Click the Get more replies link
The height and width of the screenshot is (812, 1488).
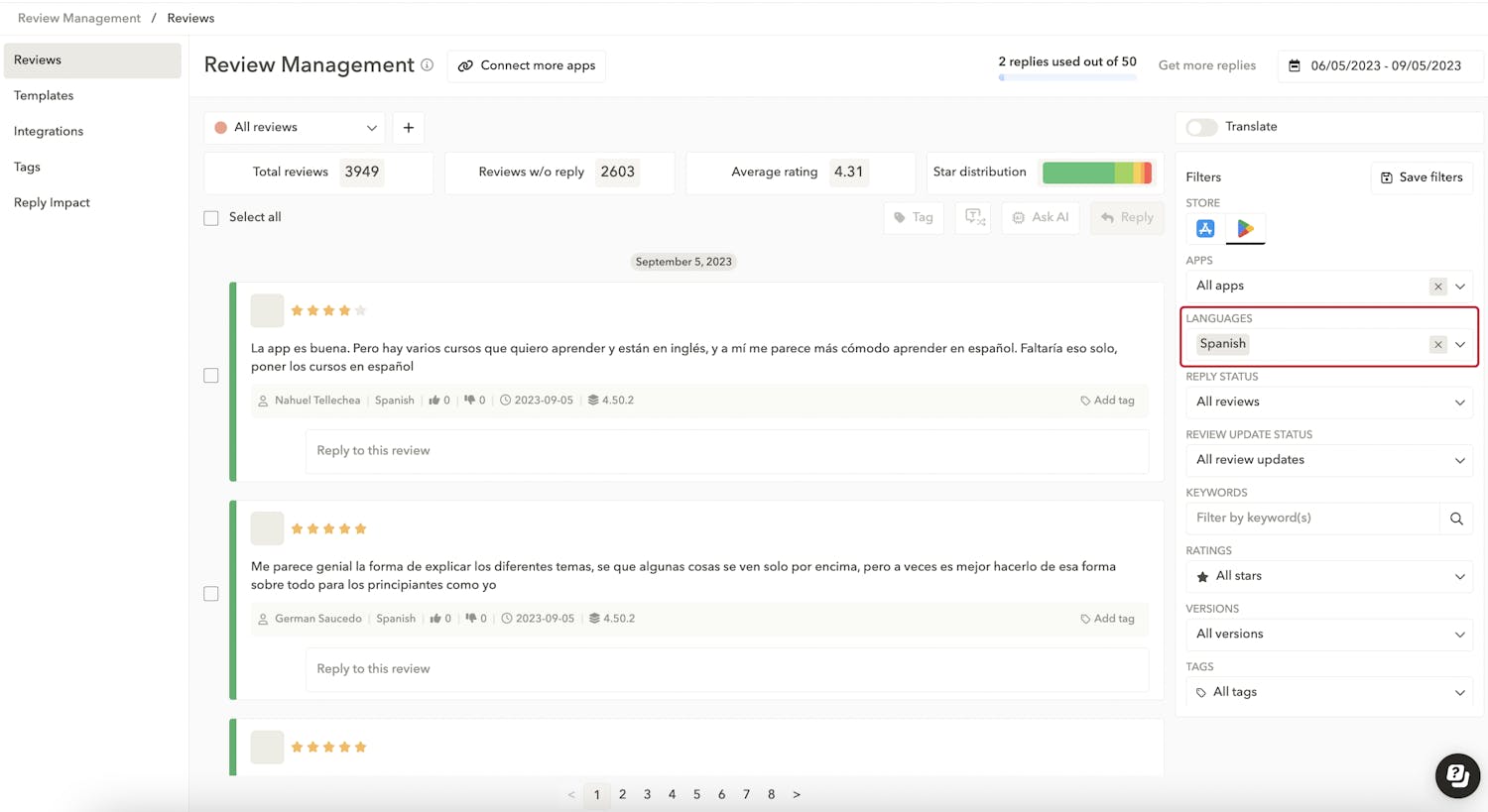(1207, 66)
